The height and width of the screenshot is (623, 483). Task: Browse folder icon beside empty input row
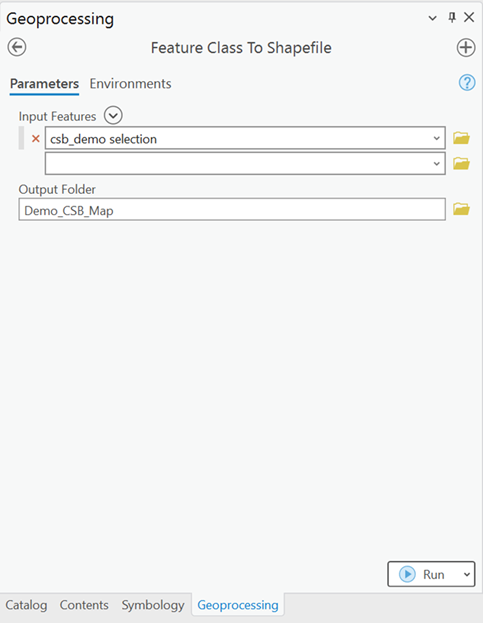[x=462, y=163]
